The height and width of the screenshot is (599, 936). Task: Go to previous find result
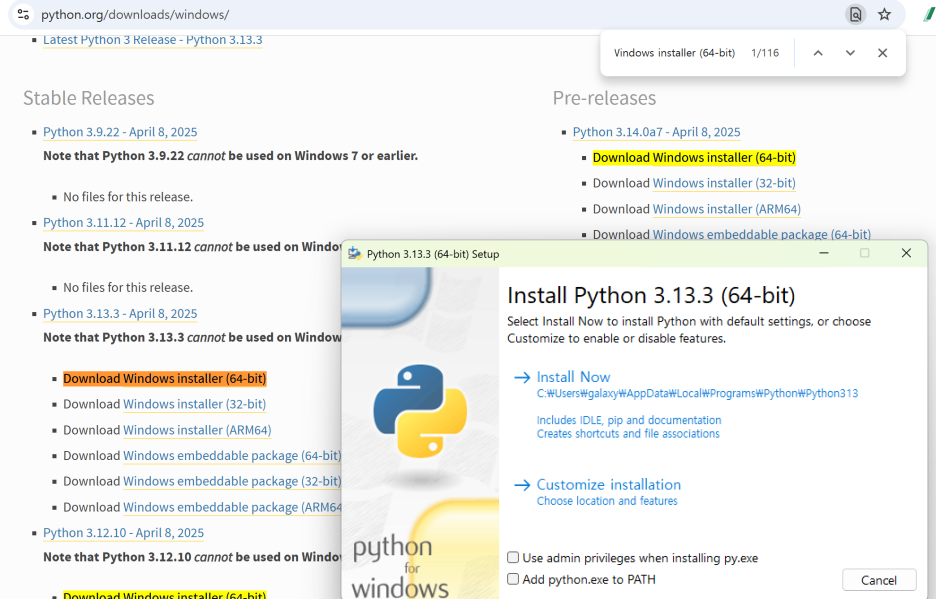[818, 53]
